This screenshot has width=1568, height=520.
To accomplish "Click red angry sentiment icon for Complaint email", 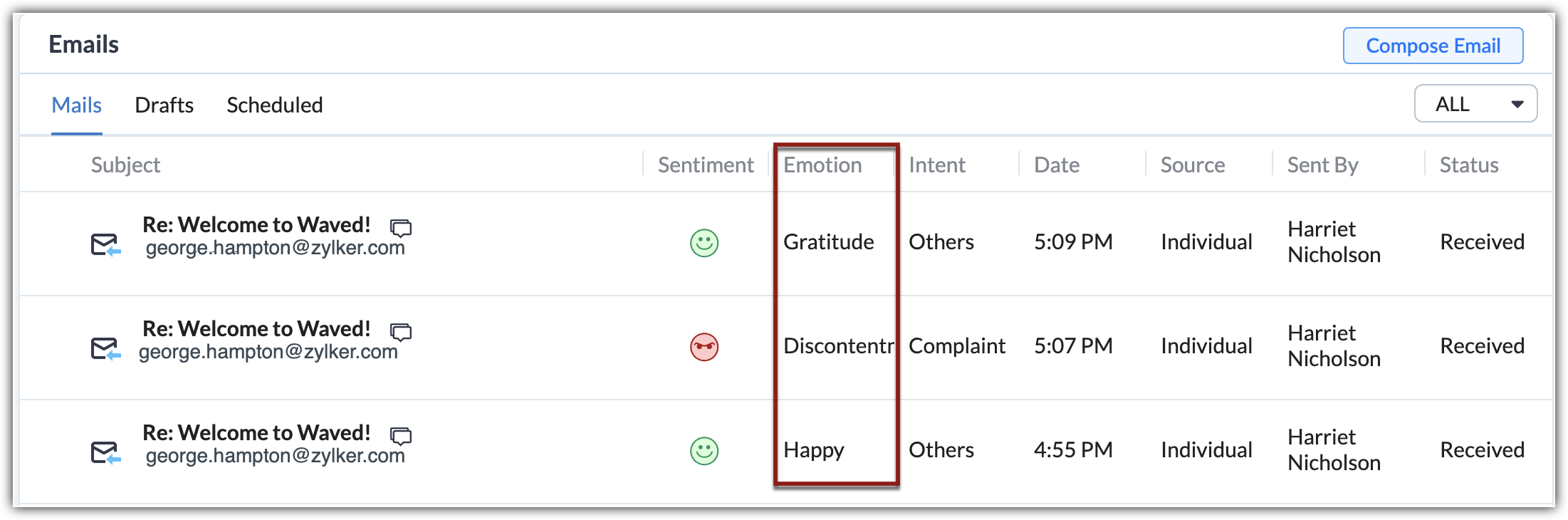I will pos(704,347).
